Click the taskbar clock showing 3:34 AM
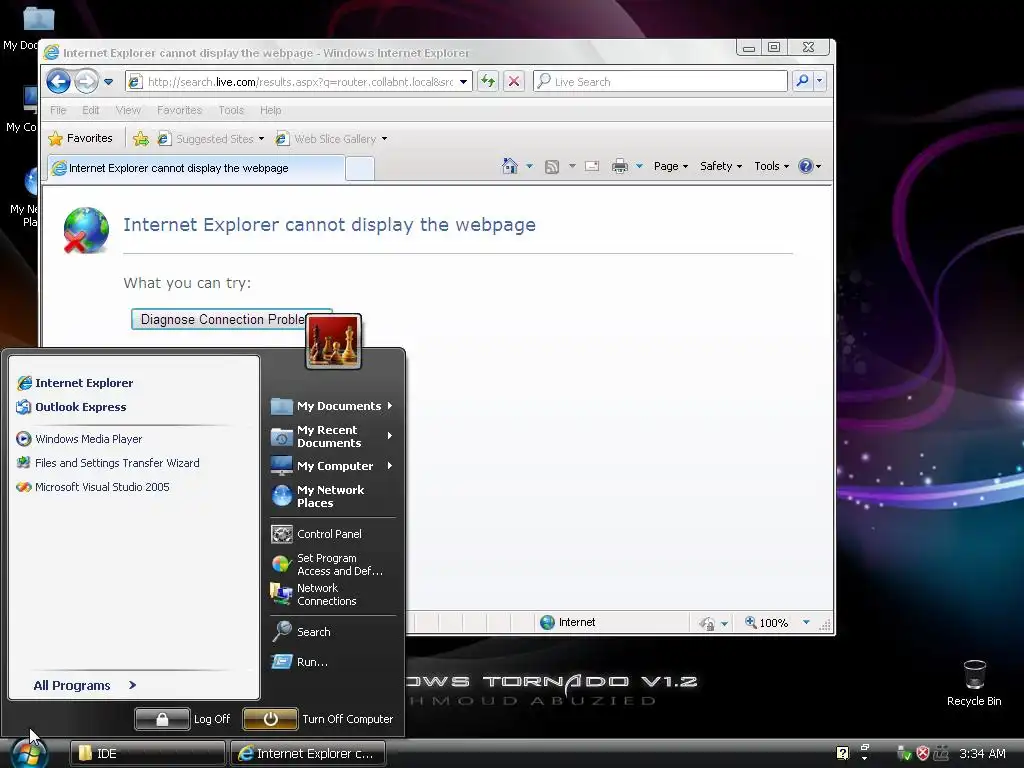Image resolution: width=1024 pixels, height=768 pixels. click(x=982, y=754)
